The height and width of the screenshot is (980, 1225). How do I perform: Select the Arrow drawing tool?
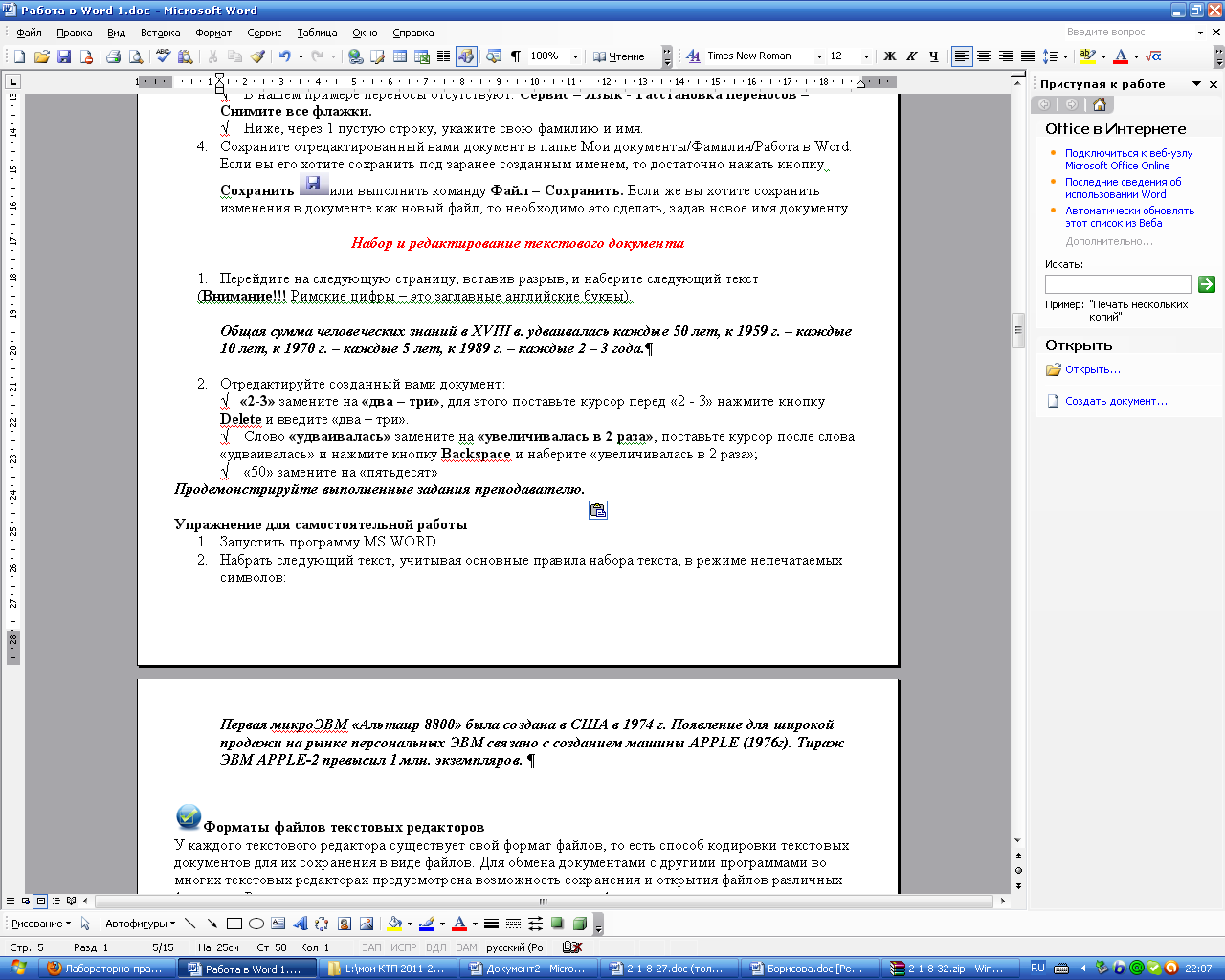pos(212,924)
